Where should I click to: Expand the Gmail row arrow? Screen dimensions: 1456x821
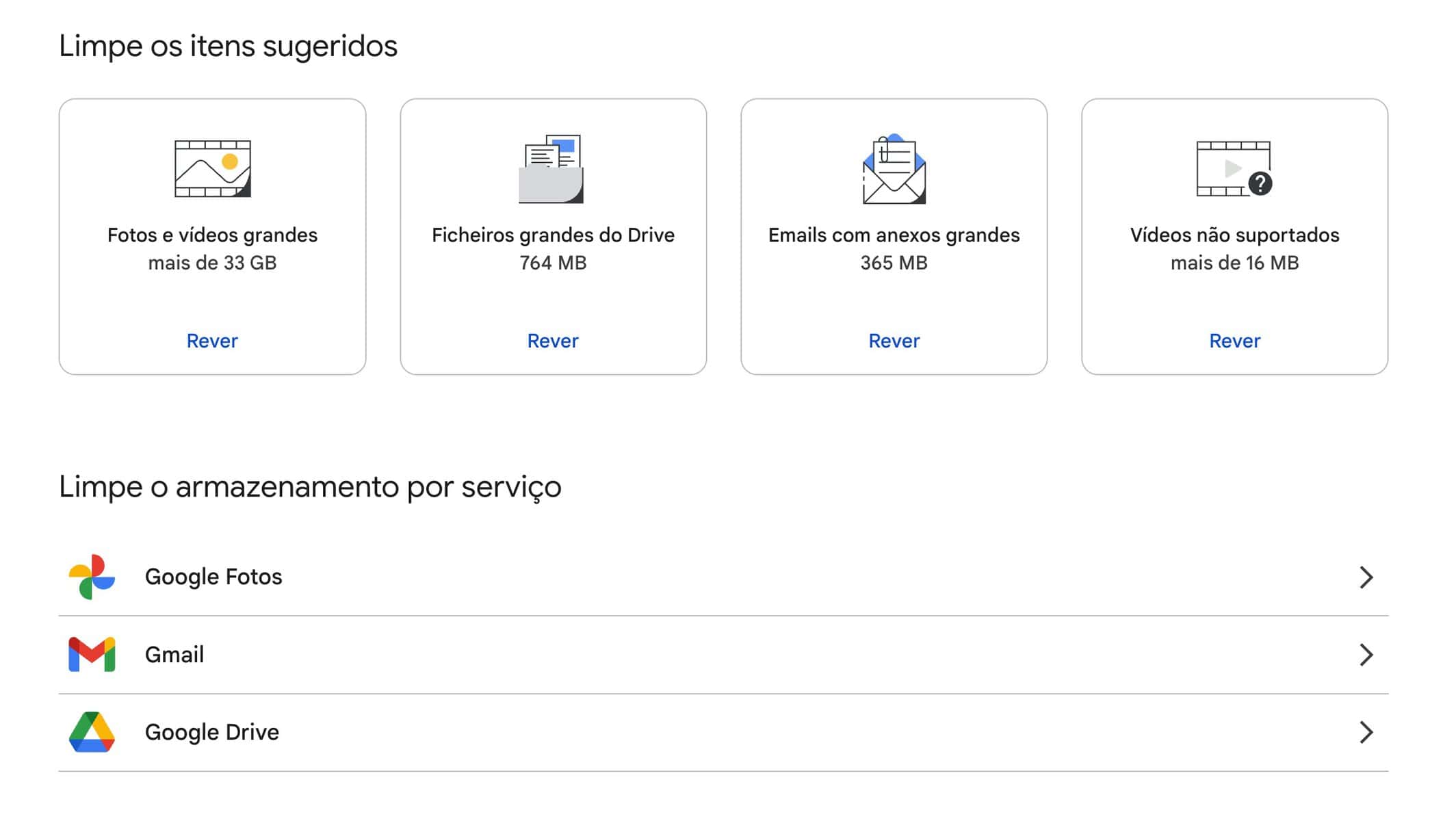pyautogui.click(x=1366, y=655)
